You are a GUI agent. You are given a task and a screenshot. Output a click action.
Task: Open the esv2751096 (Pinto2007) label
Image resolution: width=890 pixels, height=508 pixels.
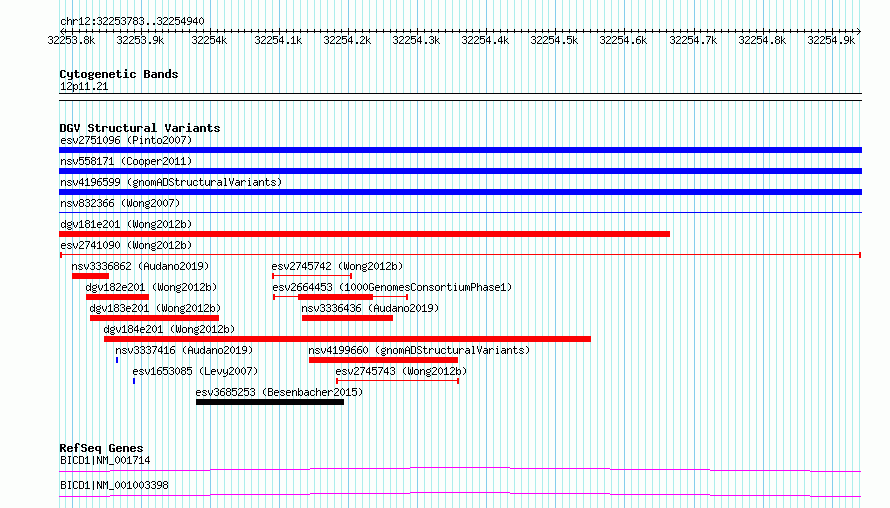[126, 140]
